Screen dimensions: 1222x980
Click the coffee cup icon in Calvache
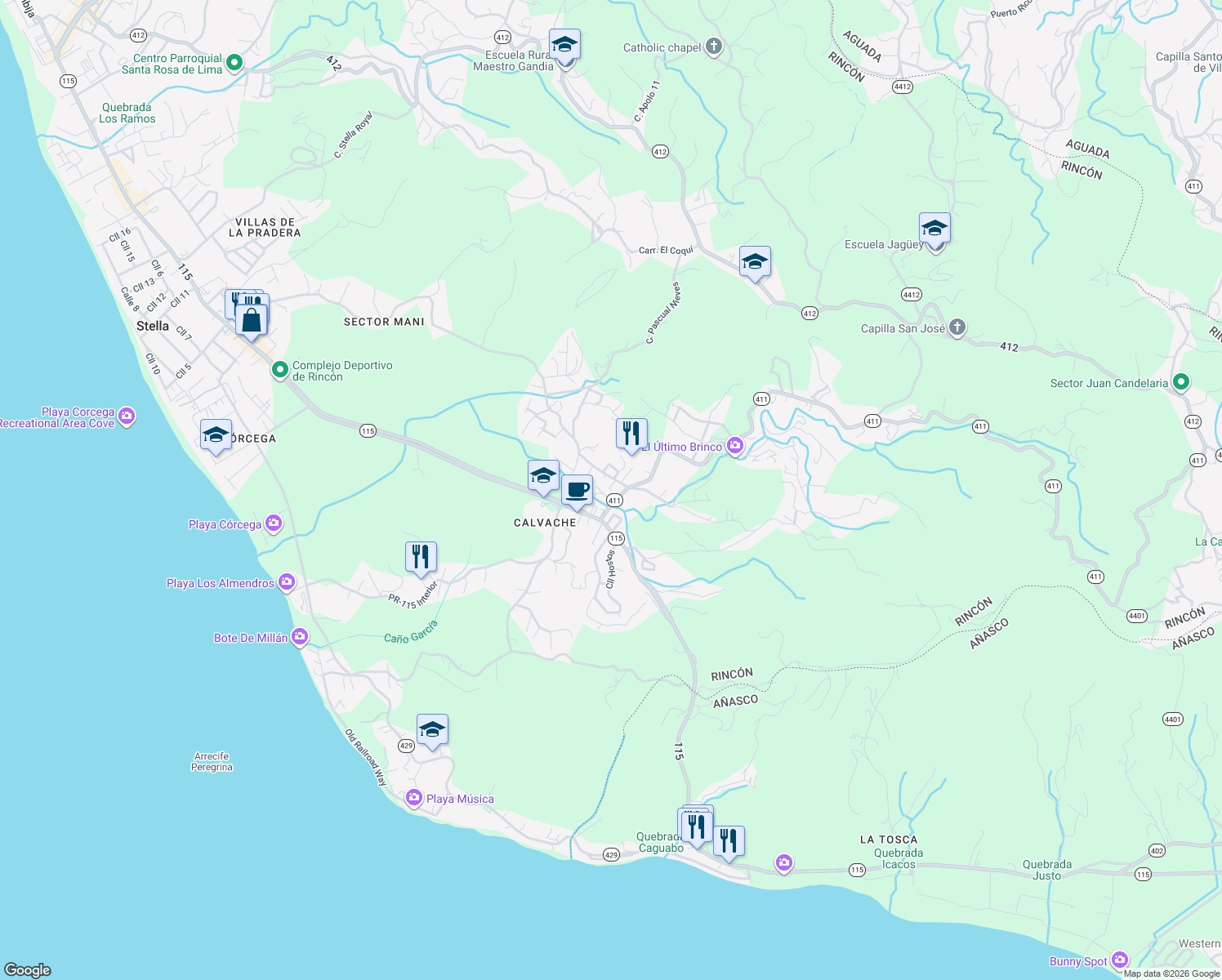[578, 491]
